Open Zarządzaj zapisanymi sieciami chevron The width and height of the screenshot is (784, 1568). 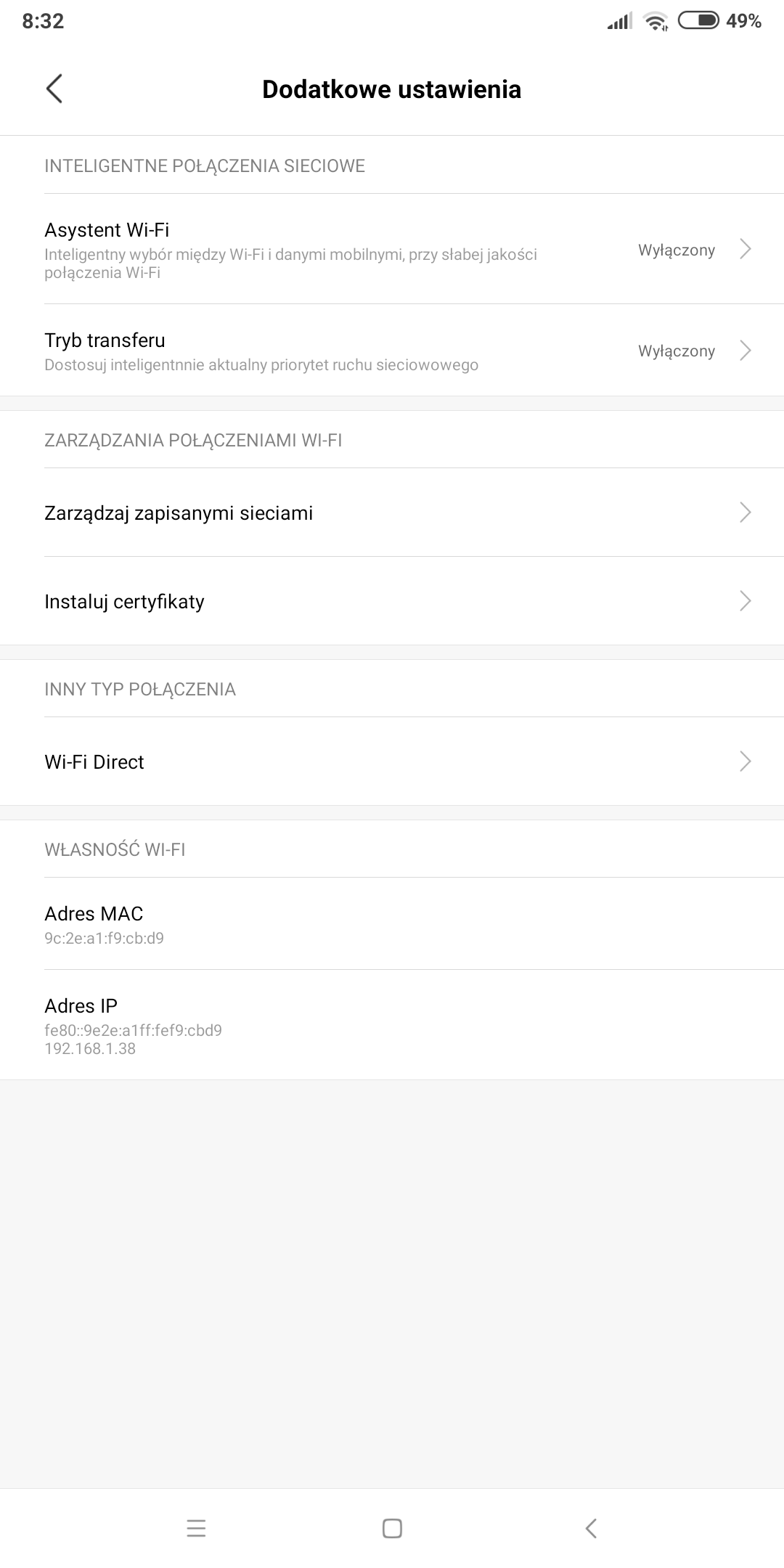(x=745, y=513)
